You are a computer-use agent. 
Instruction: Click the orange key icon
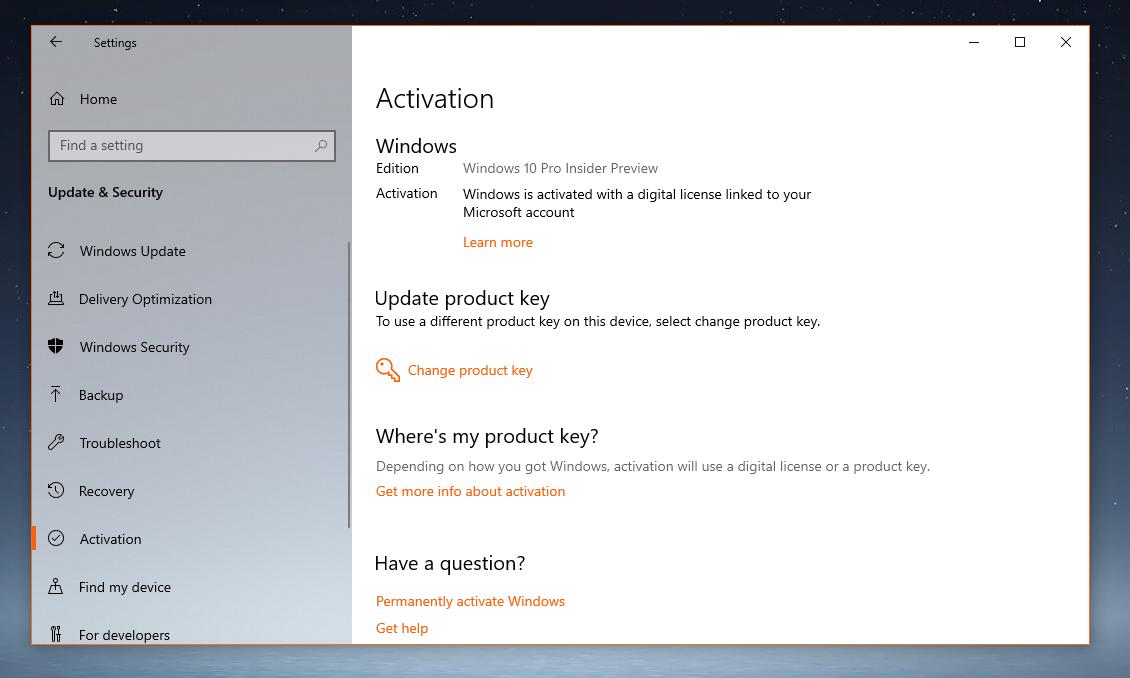388,370
